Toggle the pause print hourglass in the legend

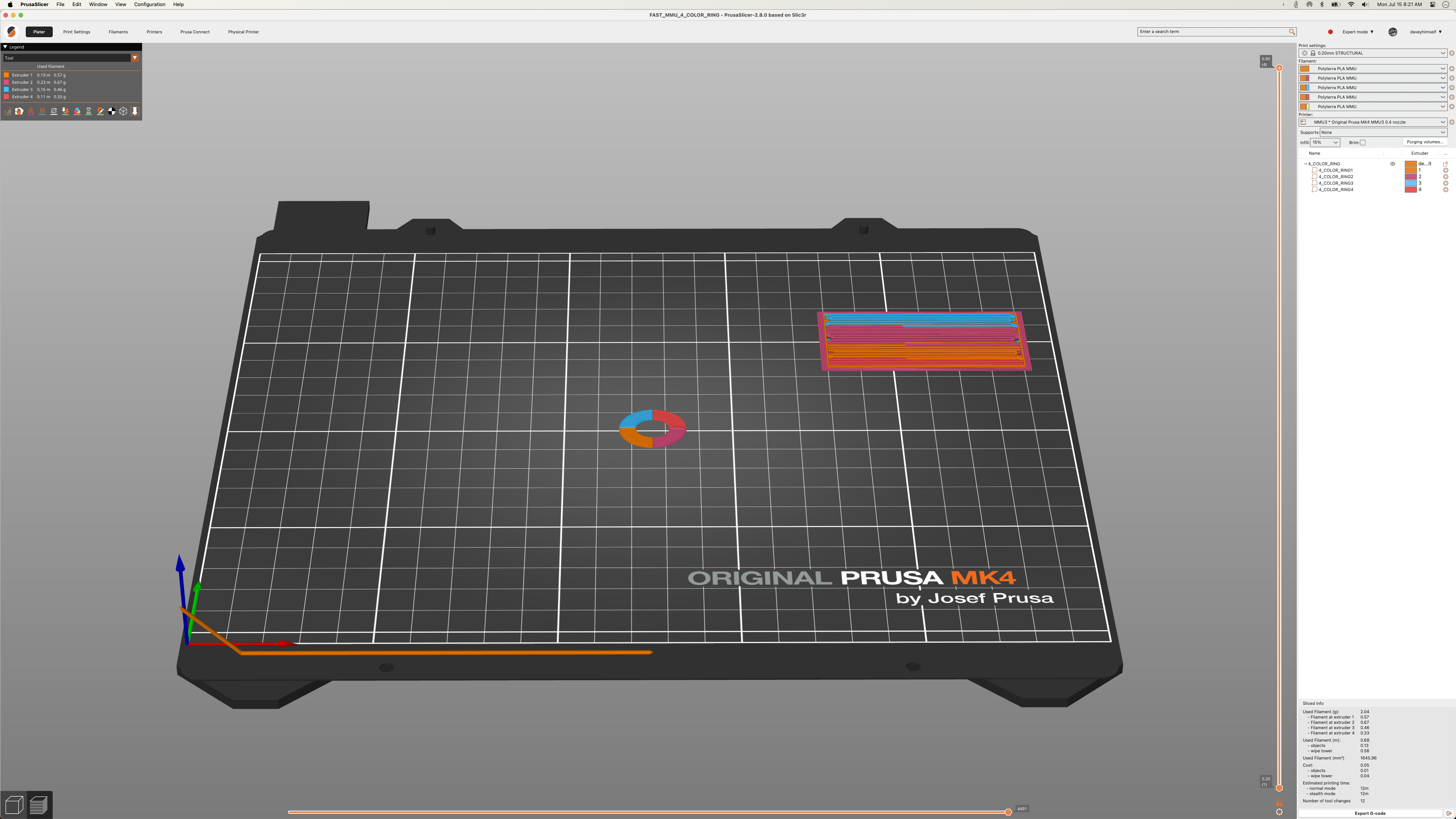tap(89, 111)
